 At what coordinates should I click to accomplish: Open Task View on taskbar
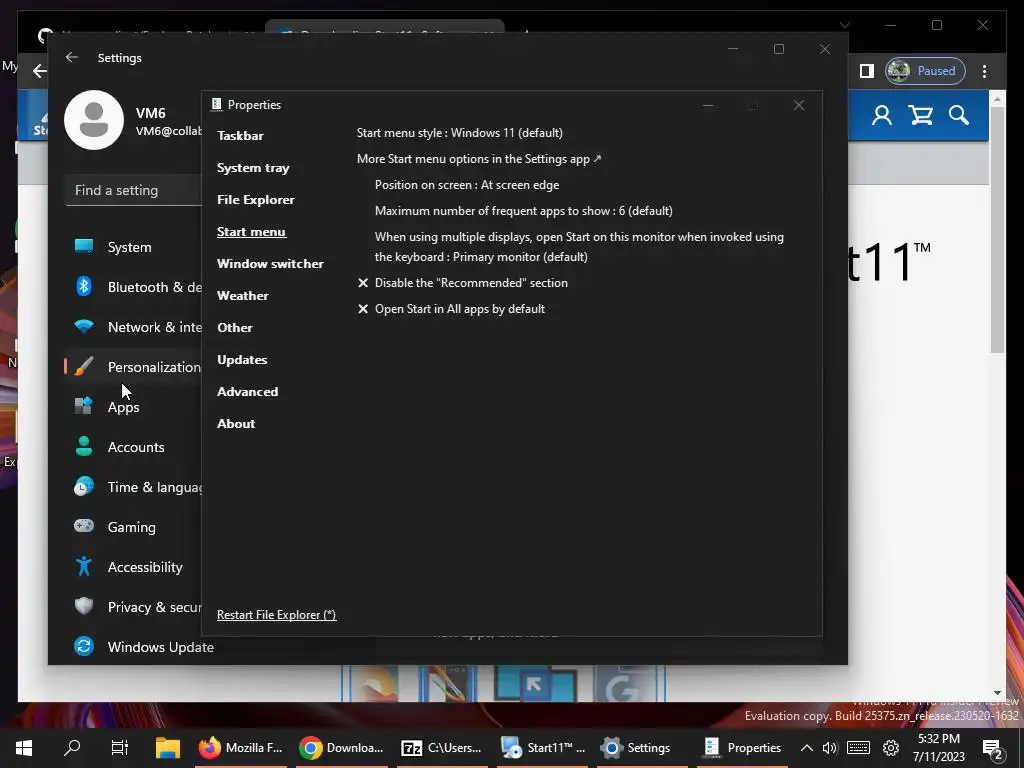point(120,748)
